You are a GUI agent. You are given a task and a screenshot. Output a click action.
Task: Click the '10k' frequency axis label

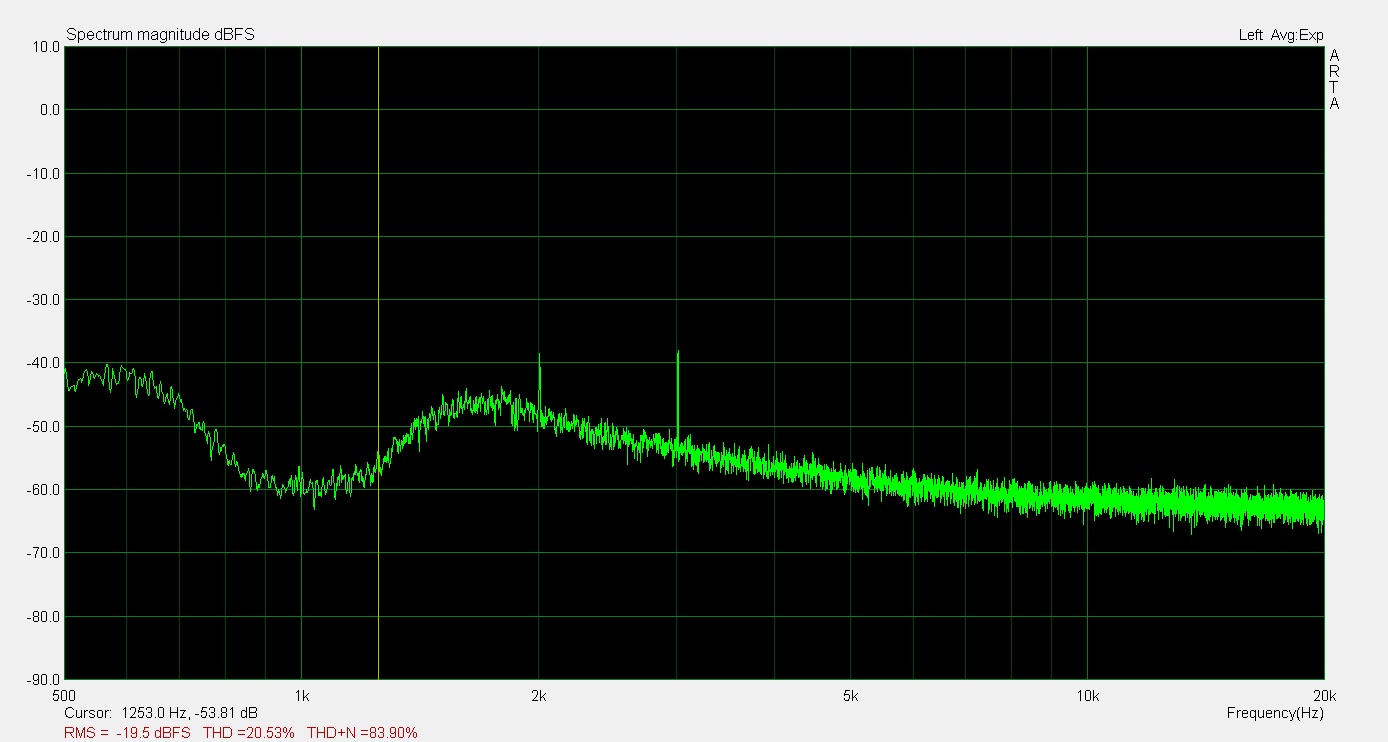(x=1088, y=695)
